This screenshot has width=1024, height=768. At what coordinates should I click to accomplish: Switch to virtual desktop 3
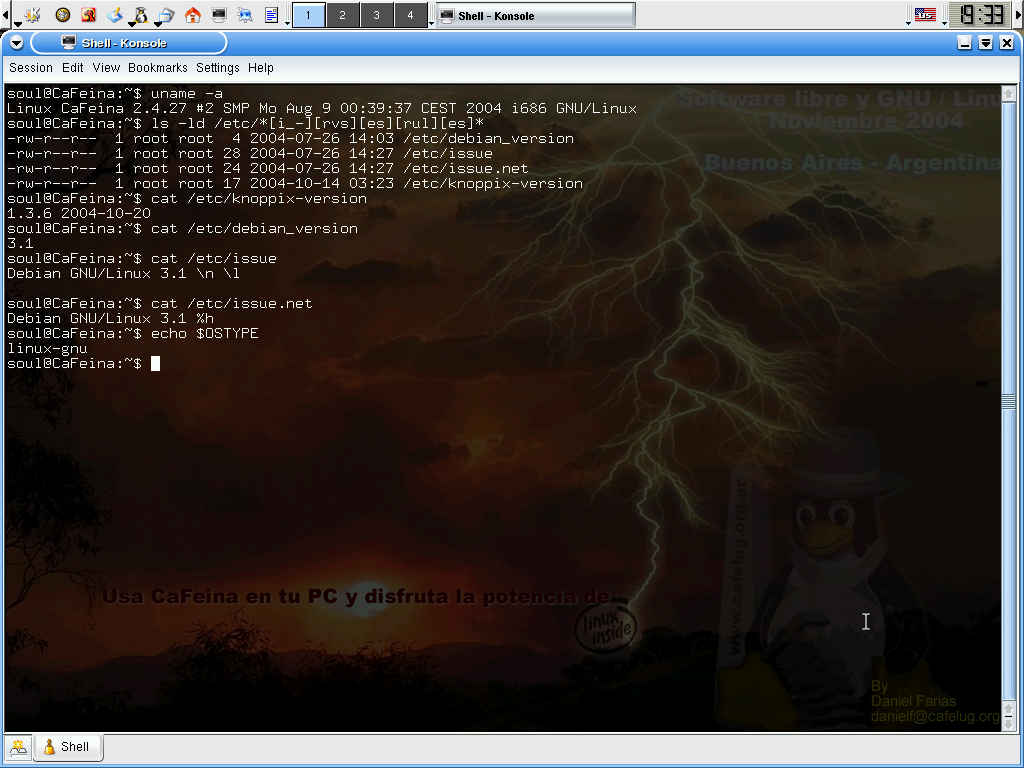[x=376, y=15]
